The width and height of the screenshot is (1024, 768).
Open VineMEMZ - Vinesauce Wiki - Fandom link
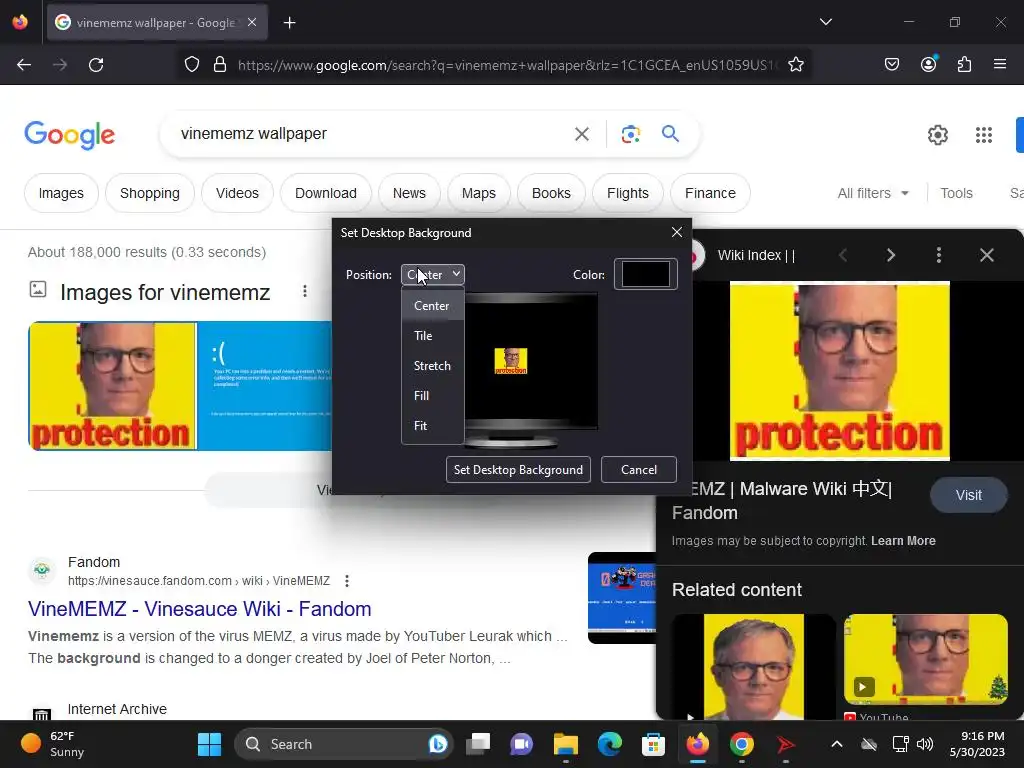coord(200,609)
